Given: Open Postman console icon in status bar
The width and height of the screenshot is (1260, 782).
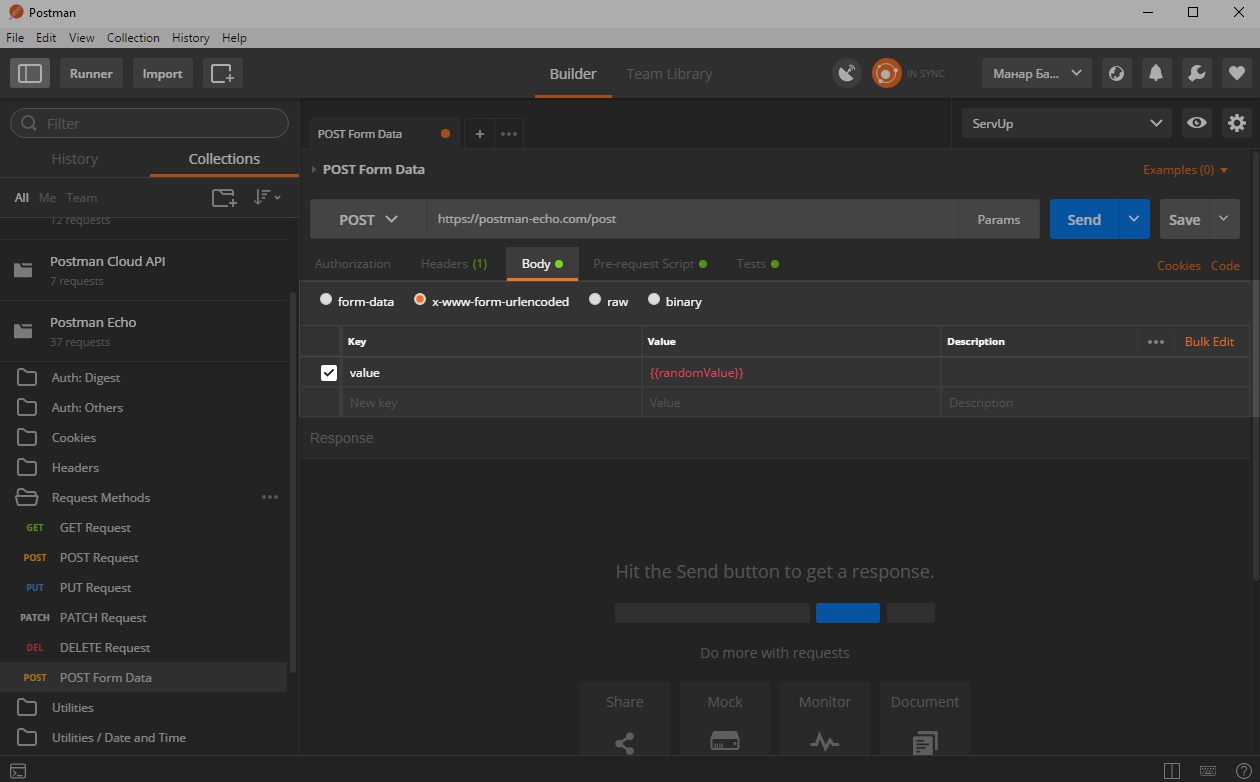Looking at the screenshot, I should point(18,770).
